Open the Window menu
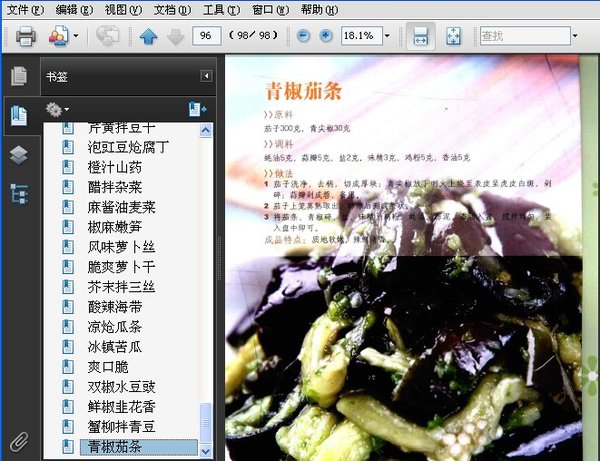The image size is (600, 461). pos(271,10)
